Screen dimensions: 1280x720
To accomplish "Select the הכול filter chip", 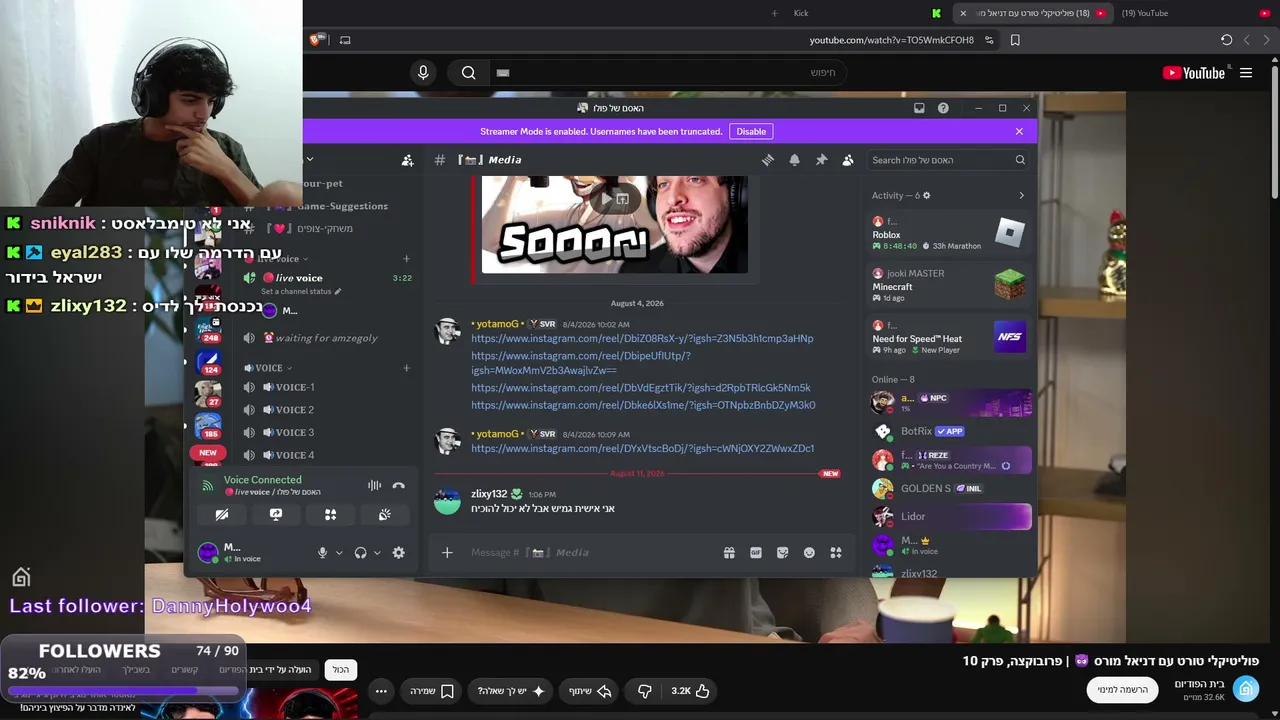I will pos(341,669).
